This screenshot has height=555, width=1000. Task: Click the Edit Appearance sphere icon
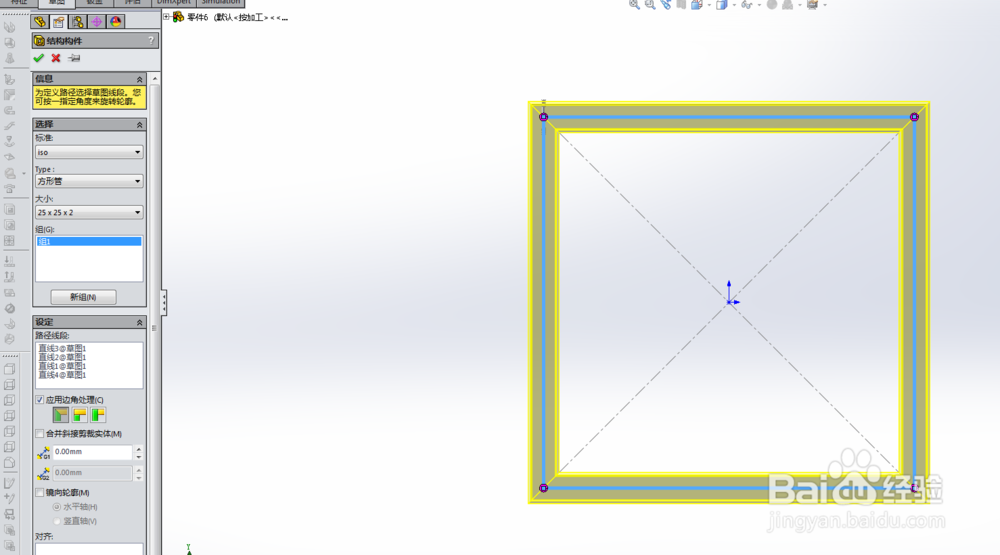click(772, 4)
